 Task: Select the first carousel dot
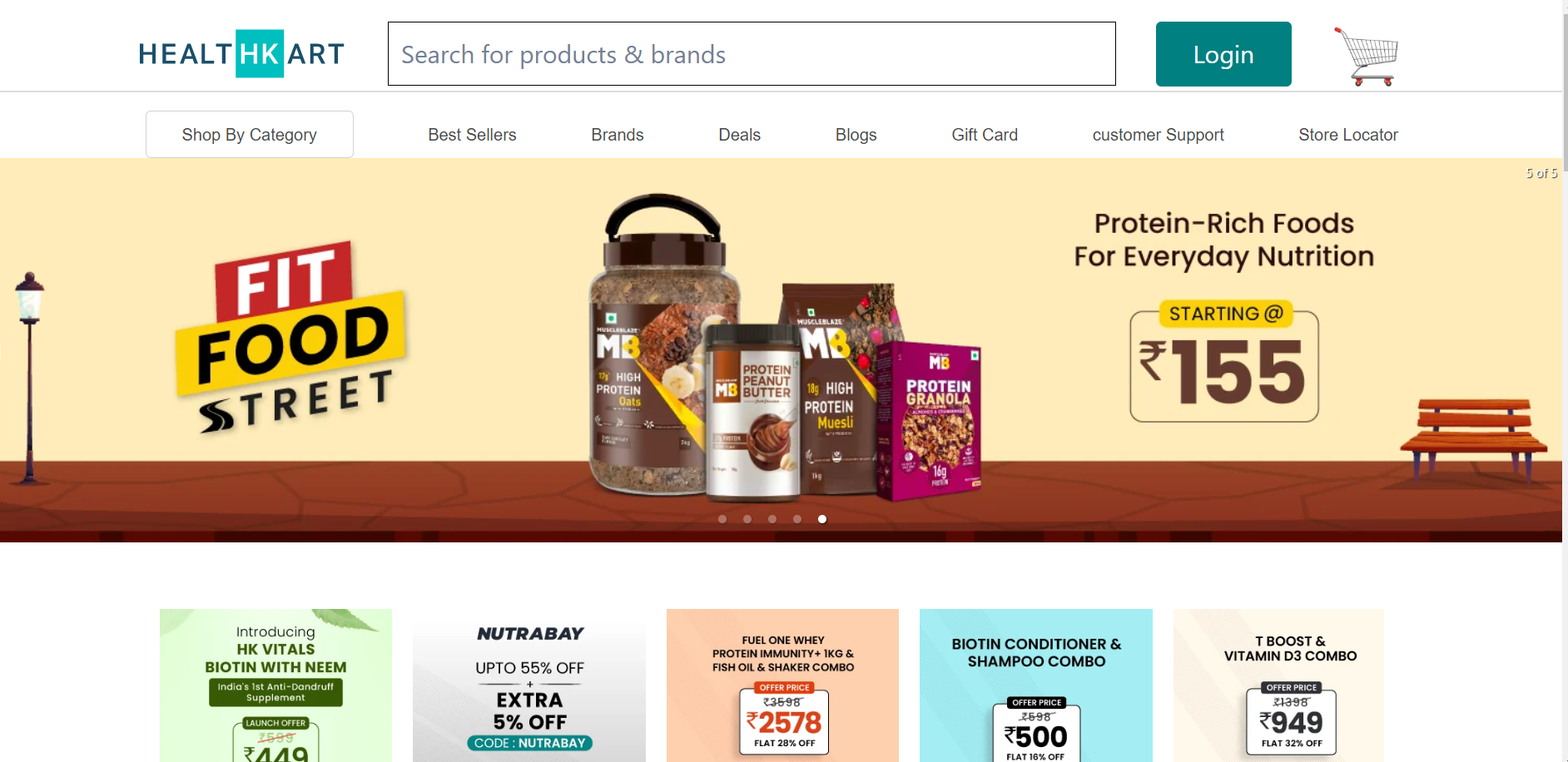point(722,519)
